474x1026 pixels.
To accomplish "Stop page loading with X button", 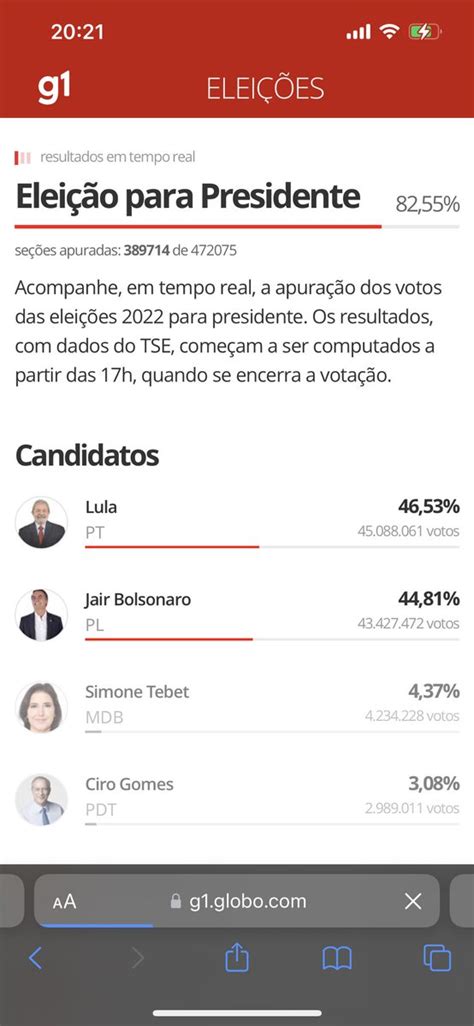I will pos(413,902).
